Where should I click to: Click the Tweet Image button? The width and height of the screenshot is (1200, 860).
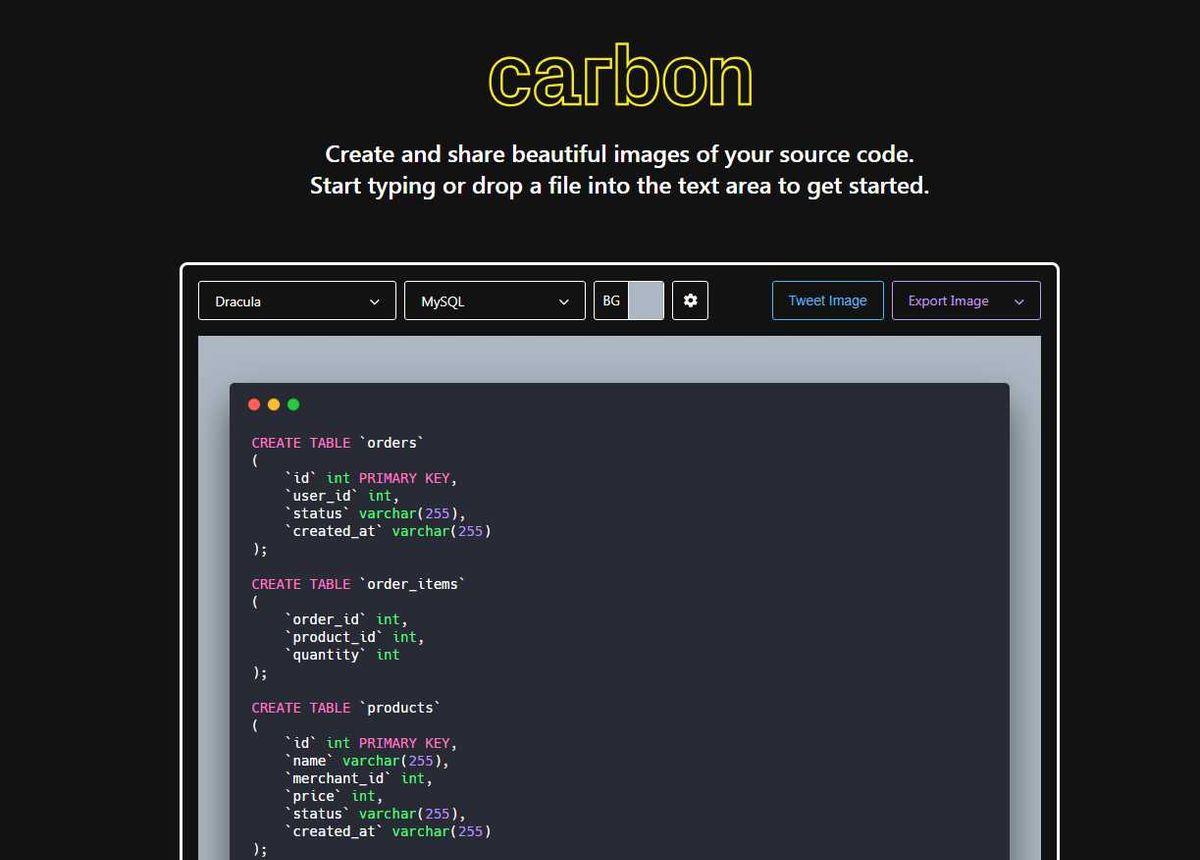[828, 301]
